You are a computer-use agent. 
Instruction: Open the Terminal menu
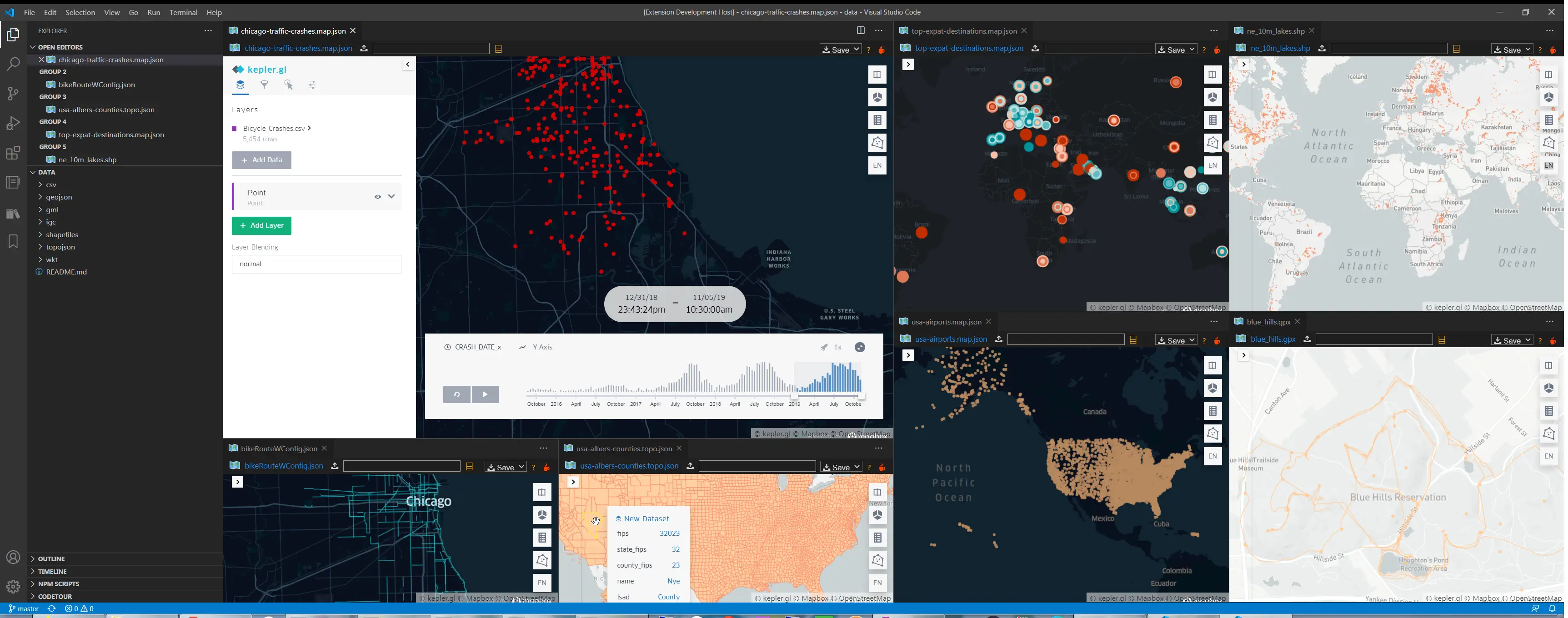[x=183, y=12]
